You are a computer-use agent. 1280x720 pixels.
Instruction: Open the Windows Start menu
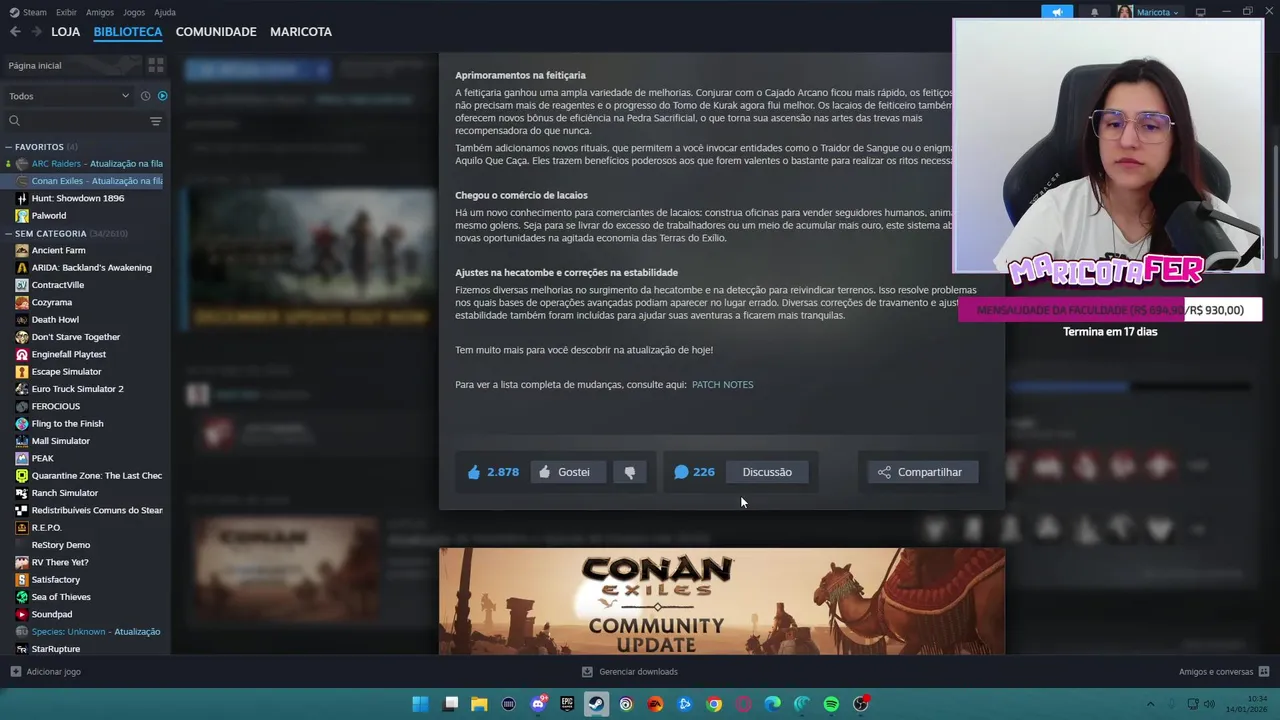click(x=421, y=704)
